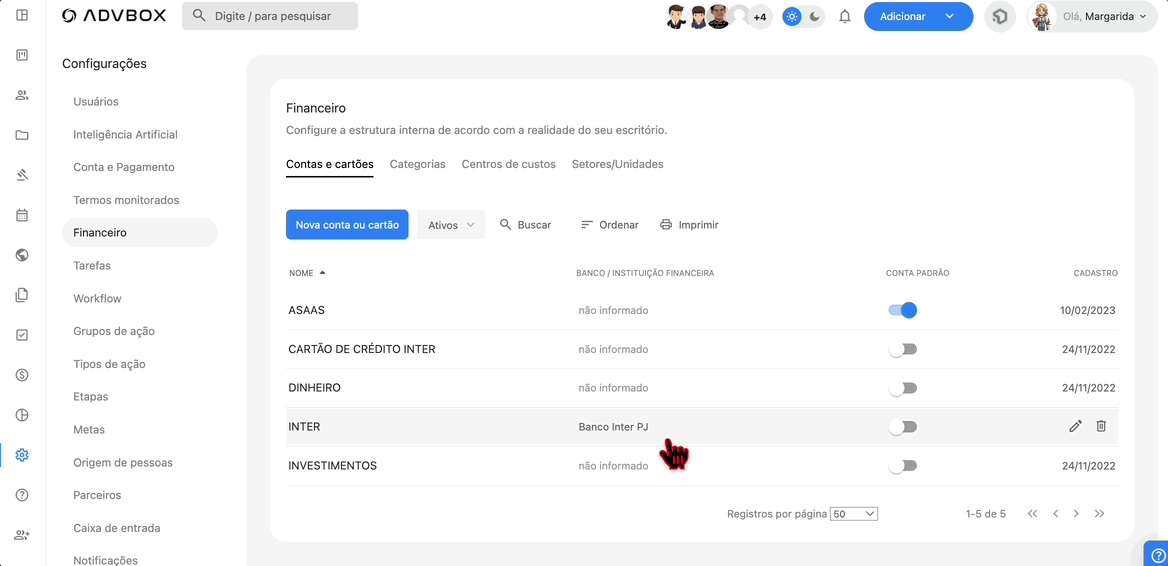1168x566 pixels.
Task: Disable the ASAAS default account toggle
Action: pyautogui.click(x=902, y=310)
